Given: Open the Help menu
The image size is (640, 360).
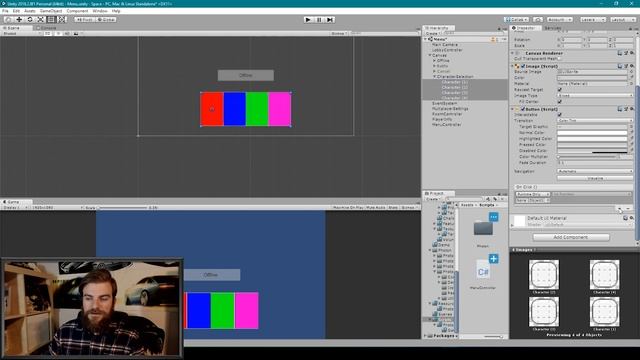Looking at the screenshot, I should click(x=116, y=11).
